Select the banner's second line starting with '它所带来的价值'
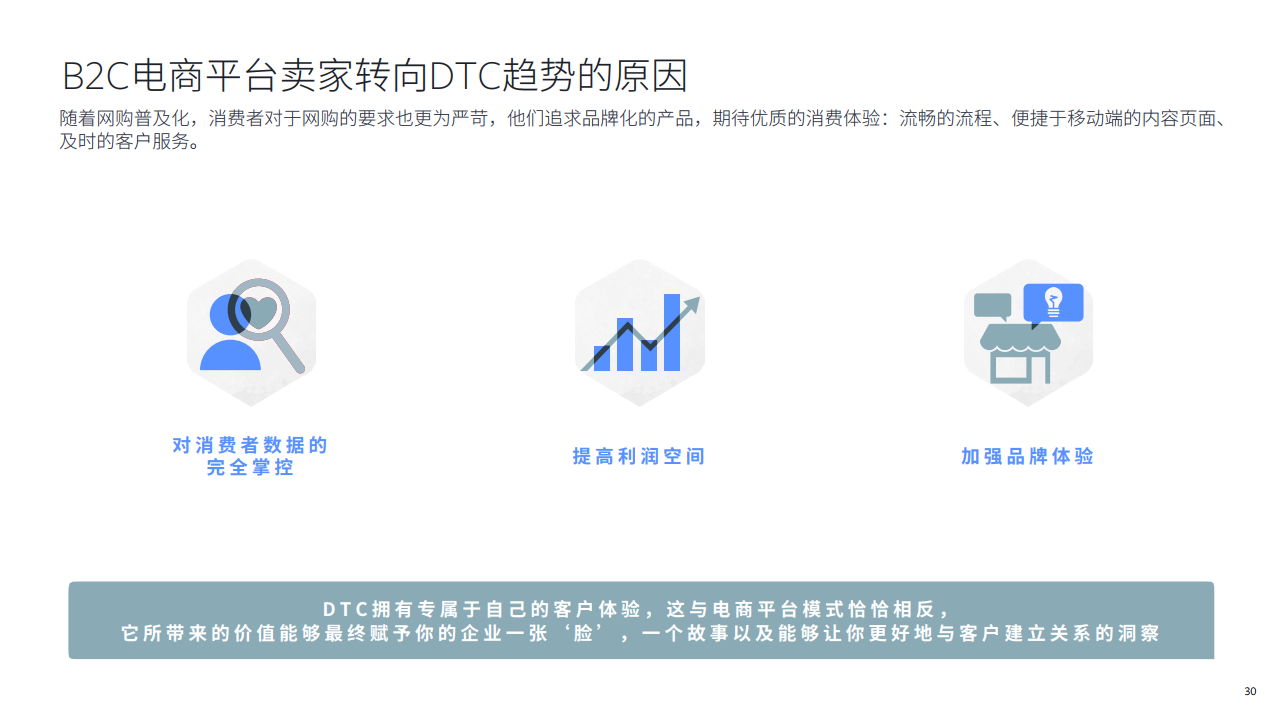 point(640,634)
